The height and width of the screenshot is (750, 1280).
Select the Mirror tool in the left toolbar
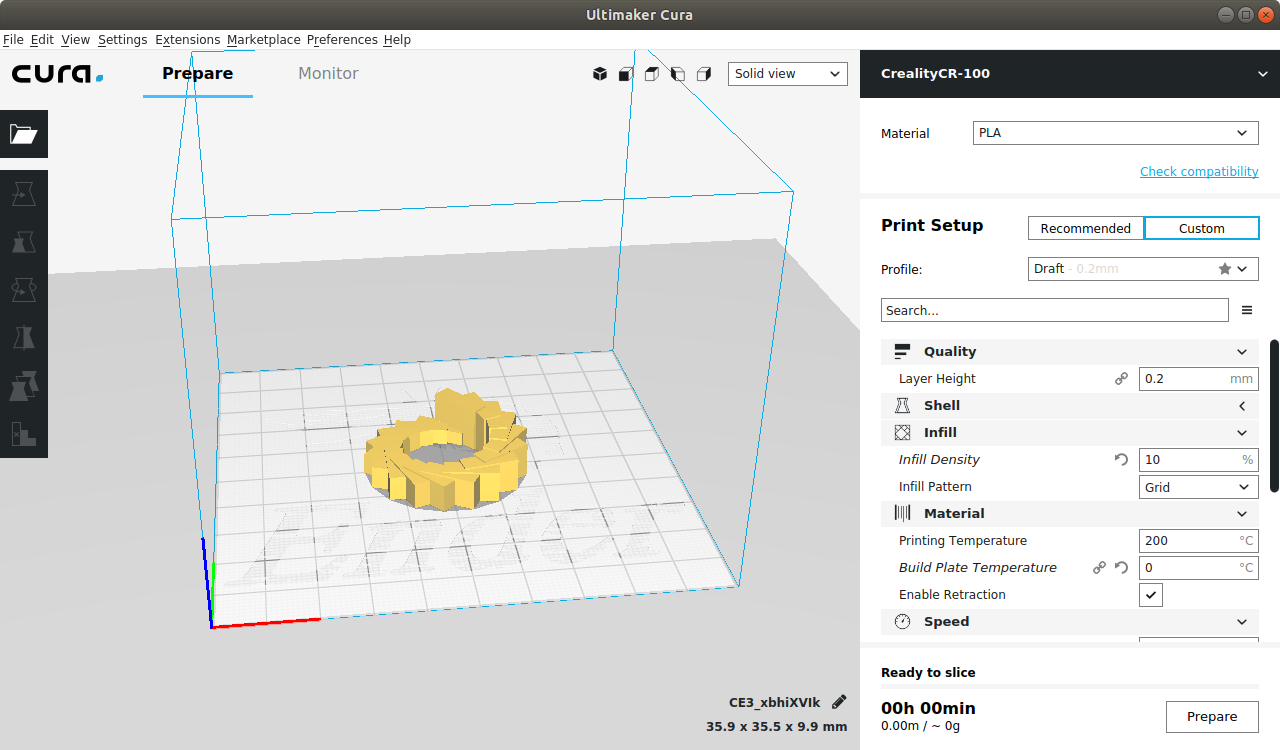pyautogui.click(x=24, y=337)
